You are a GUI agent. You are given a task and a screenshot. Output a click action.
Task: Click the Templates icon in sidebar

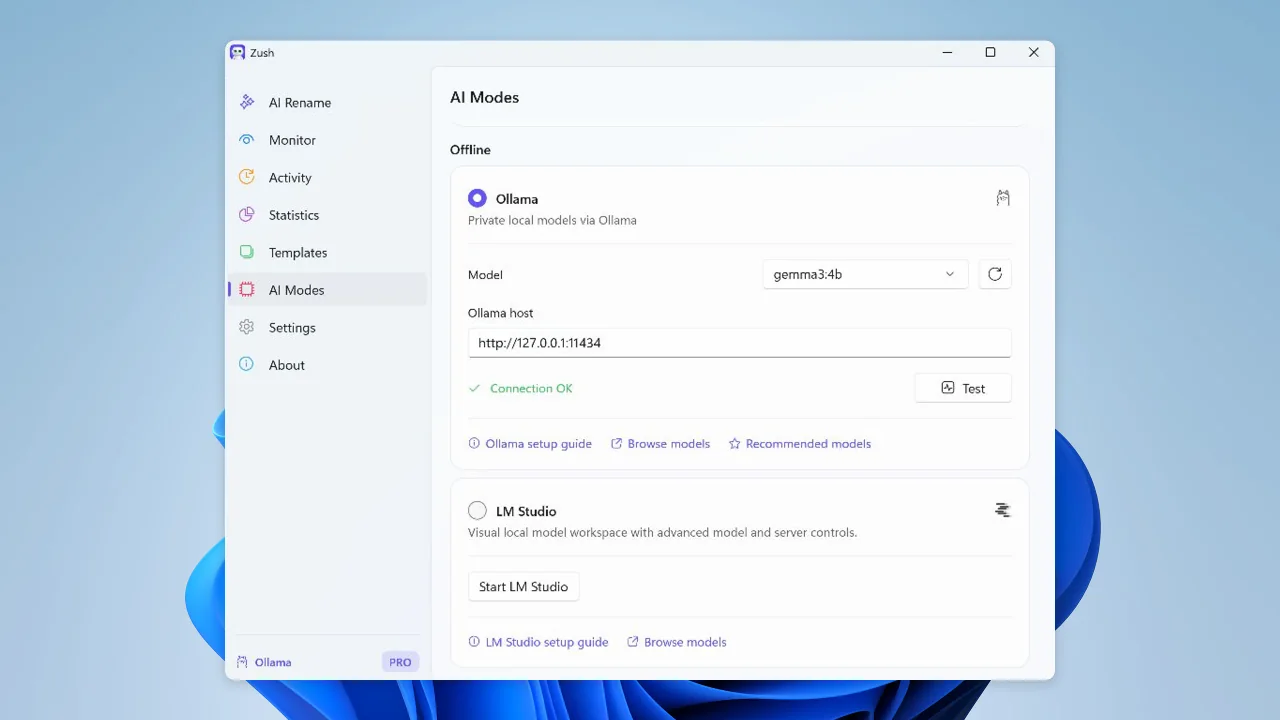pyautogui.click(x=246, y=252)
